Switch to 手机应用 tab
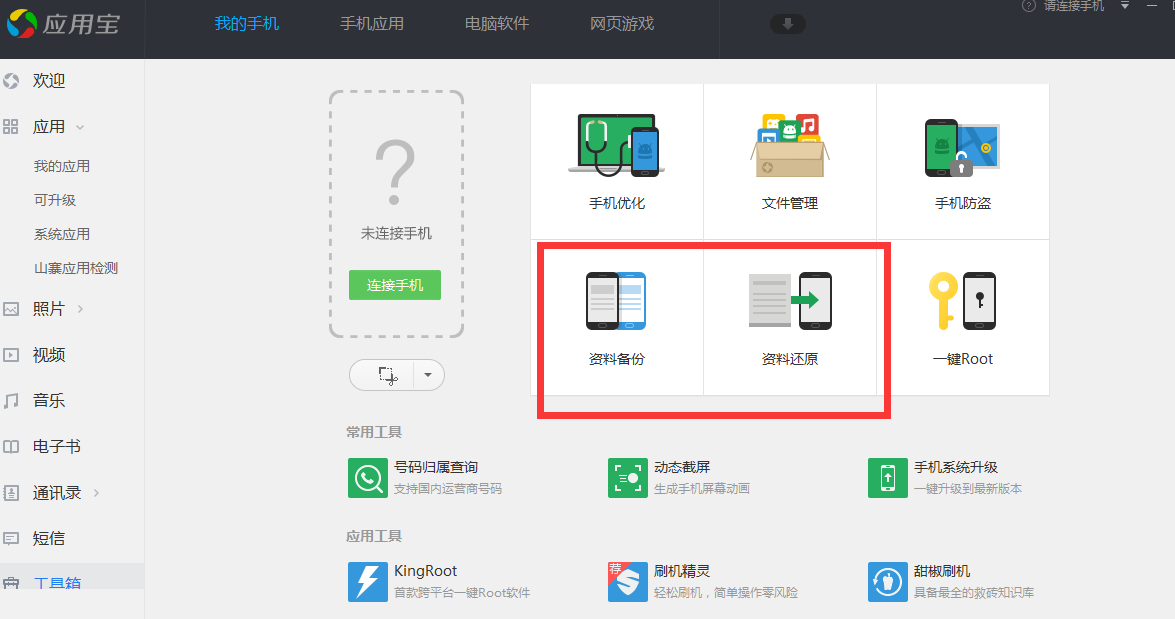The image size is (1175, 619). point(372,24)
